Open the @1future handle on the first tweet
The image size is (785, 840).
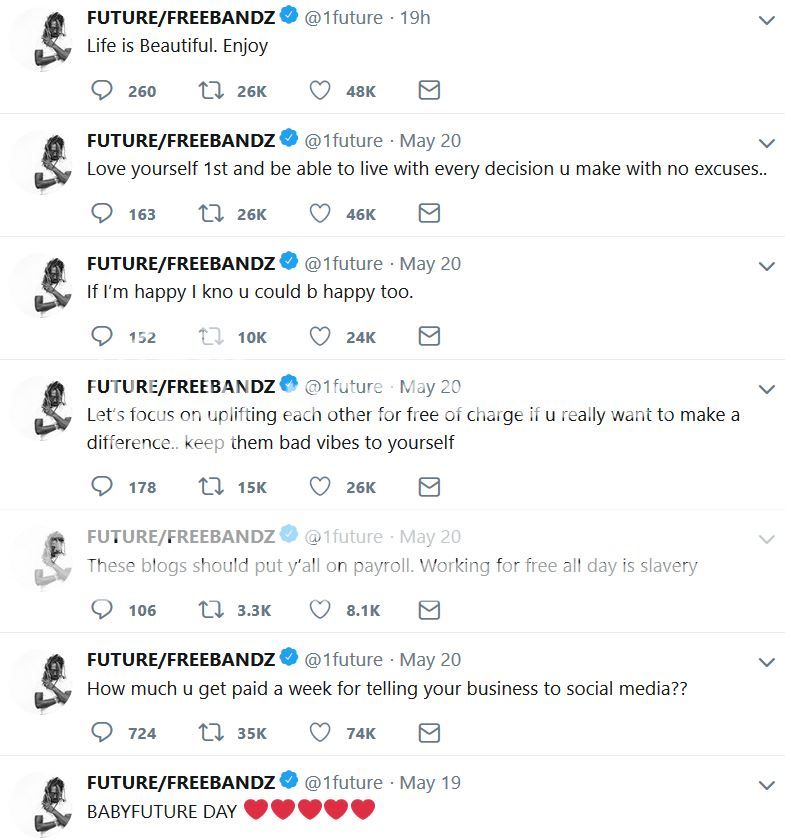pos(343,18)
